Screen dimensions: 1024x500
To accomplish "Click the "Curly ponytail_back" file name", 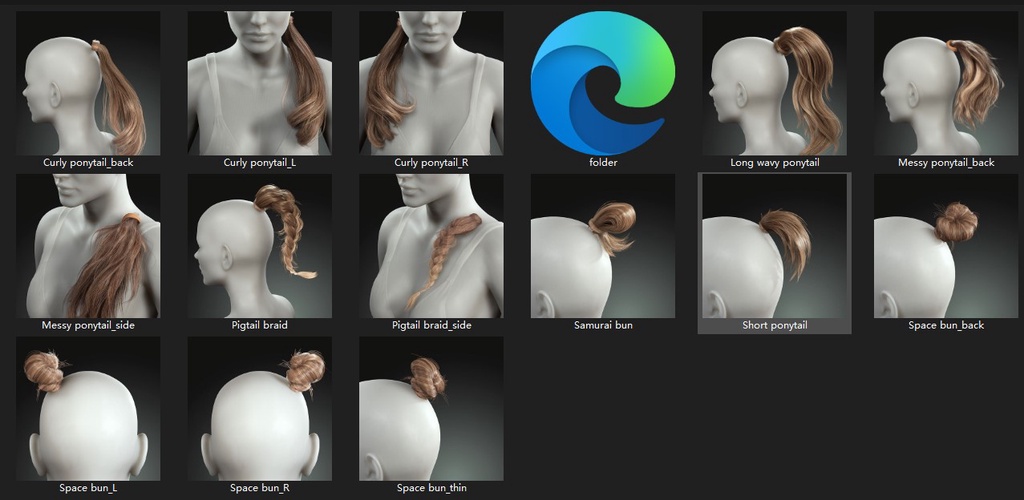I will coord(88,163).
